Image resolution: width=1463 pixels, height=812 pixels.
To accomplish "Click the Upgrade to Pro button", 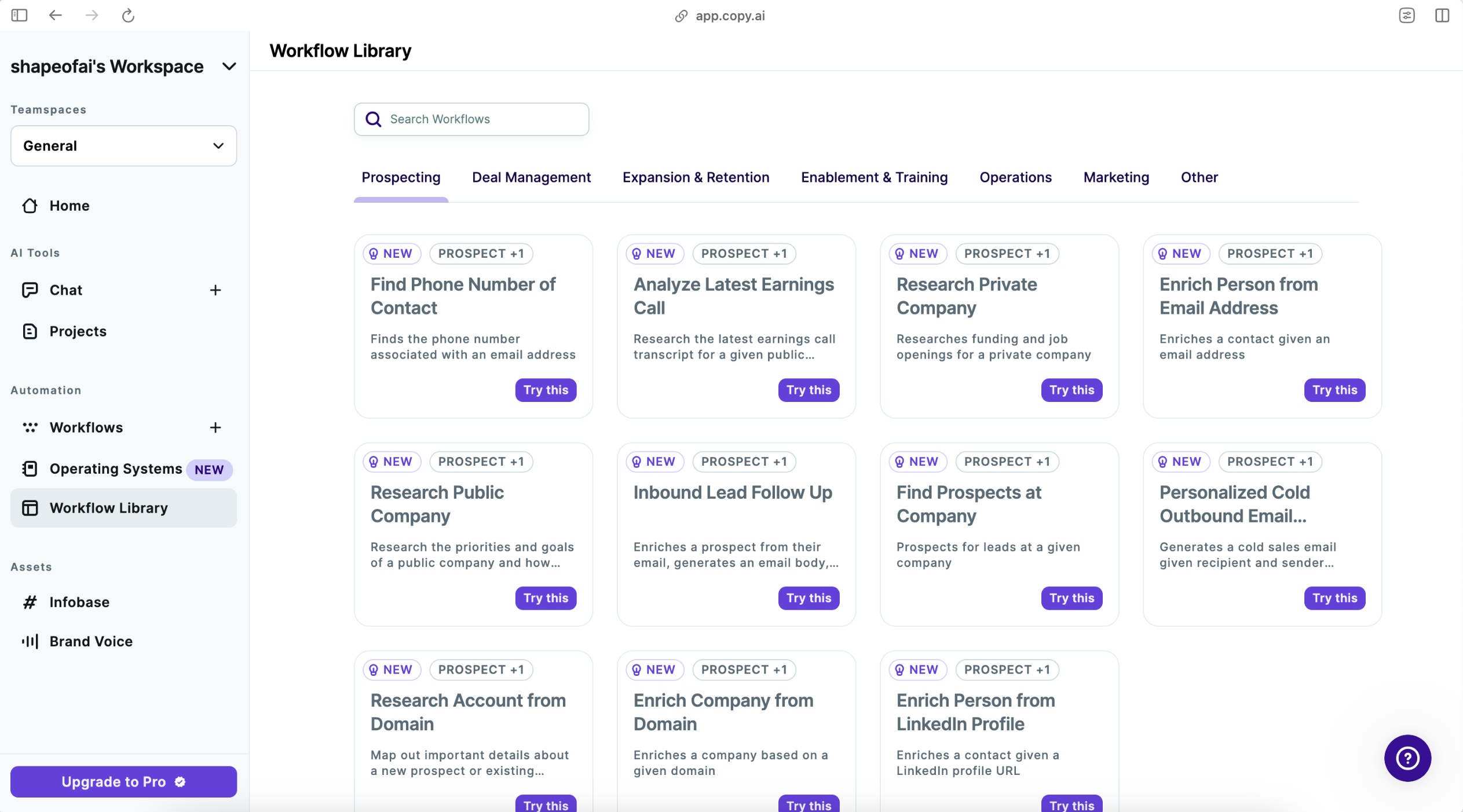I will pos(123,781).
